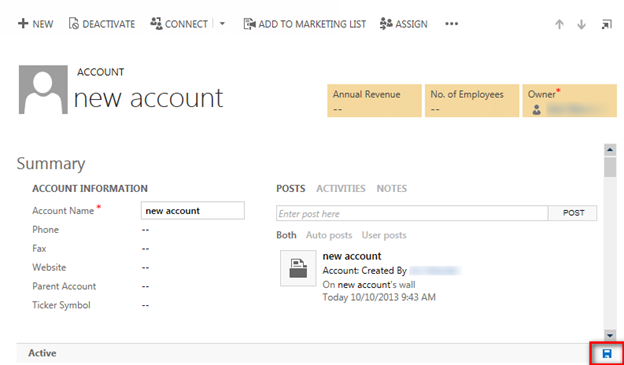Click the Enter post here box

pyautogui.click(x=412, y=213)
